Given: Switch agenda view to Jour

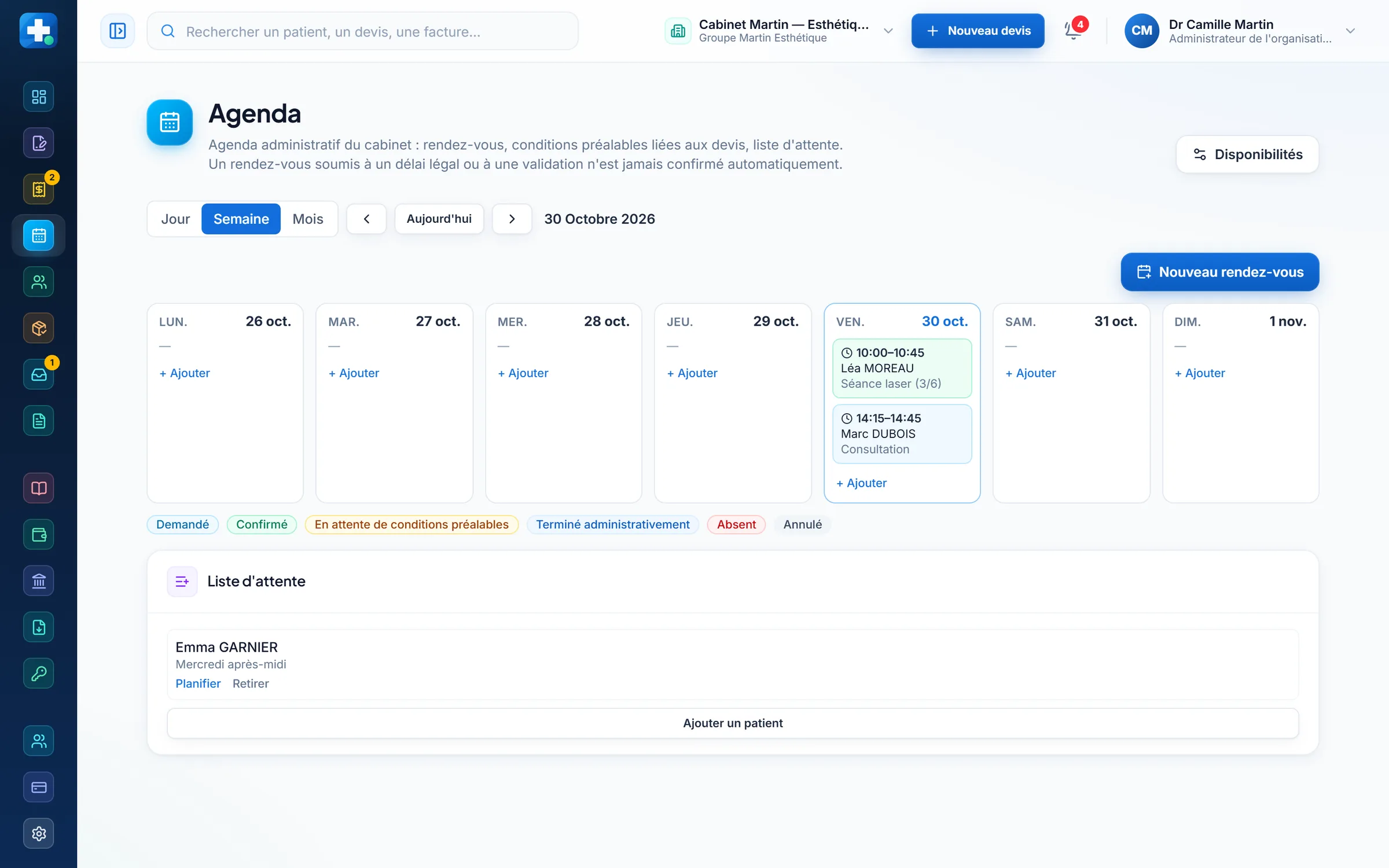Looking at the screenshot, I should pos(175,219).
